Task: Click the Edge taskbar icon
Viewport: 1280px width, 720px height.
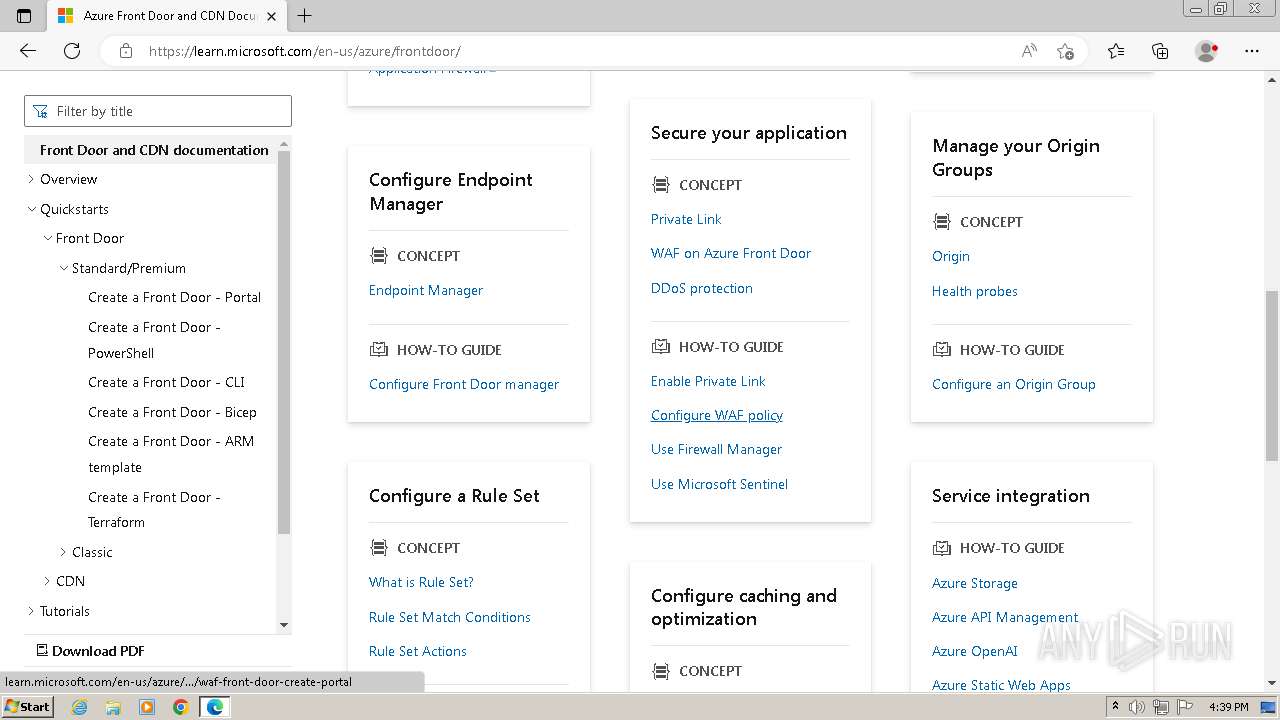Action: coord(214,707)
